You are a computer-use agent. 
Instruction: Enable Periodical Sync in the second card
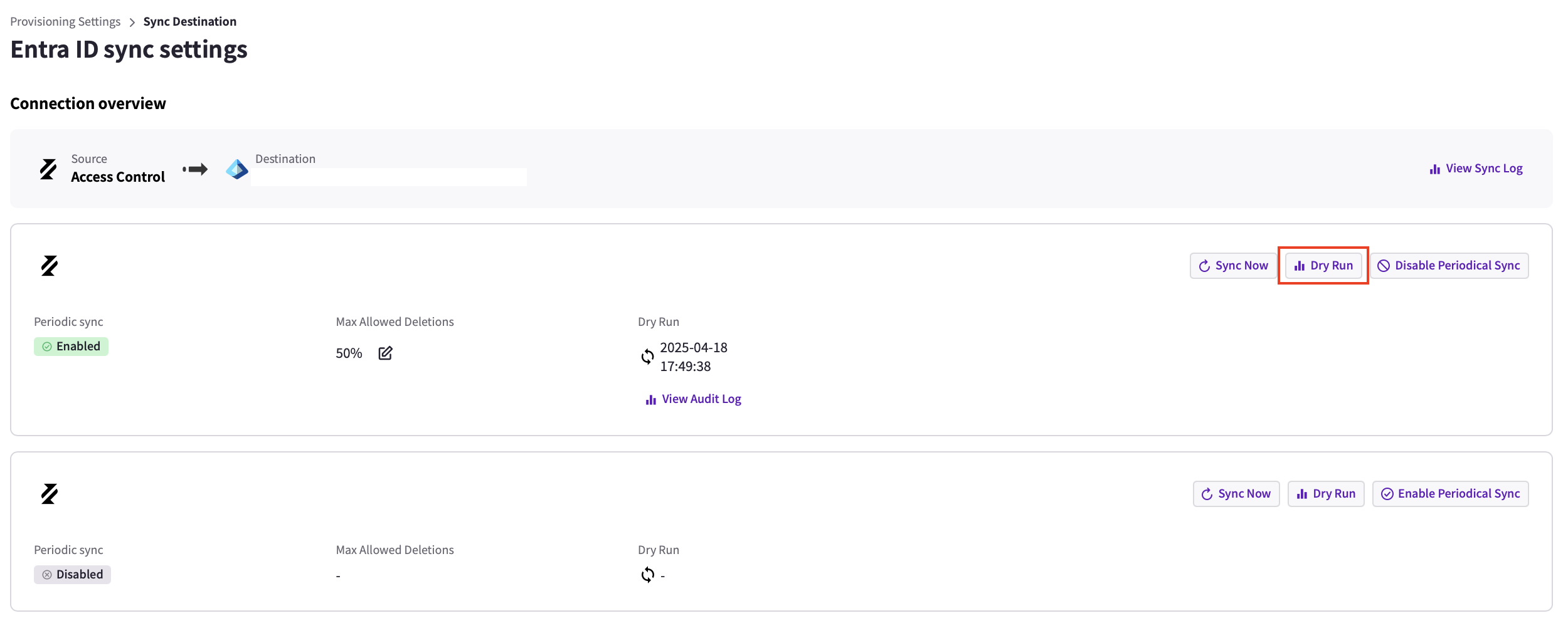click(x=1450, y=494)
